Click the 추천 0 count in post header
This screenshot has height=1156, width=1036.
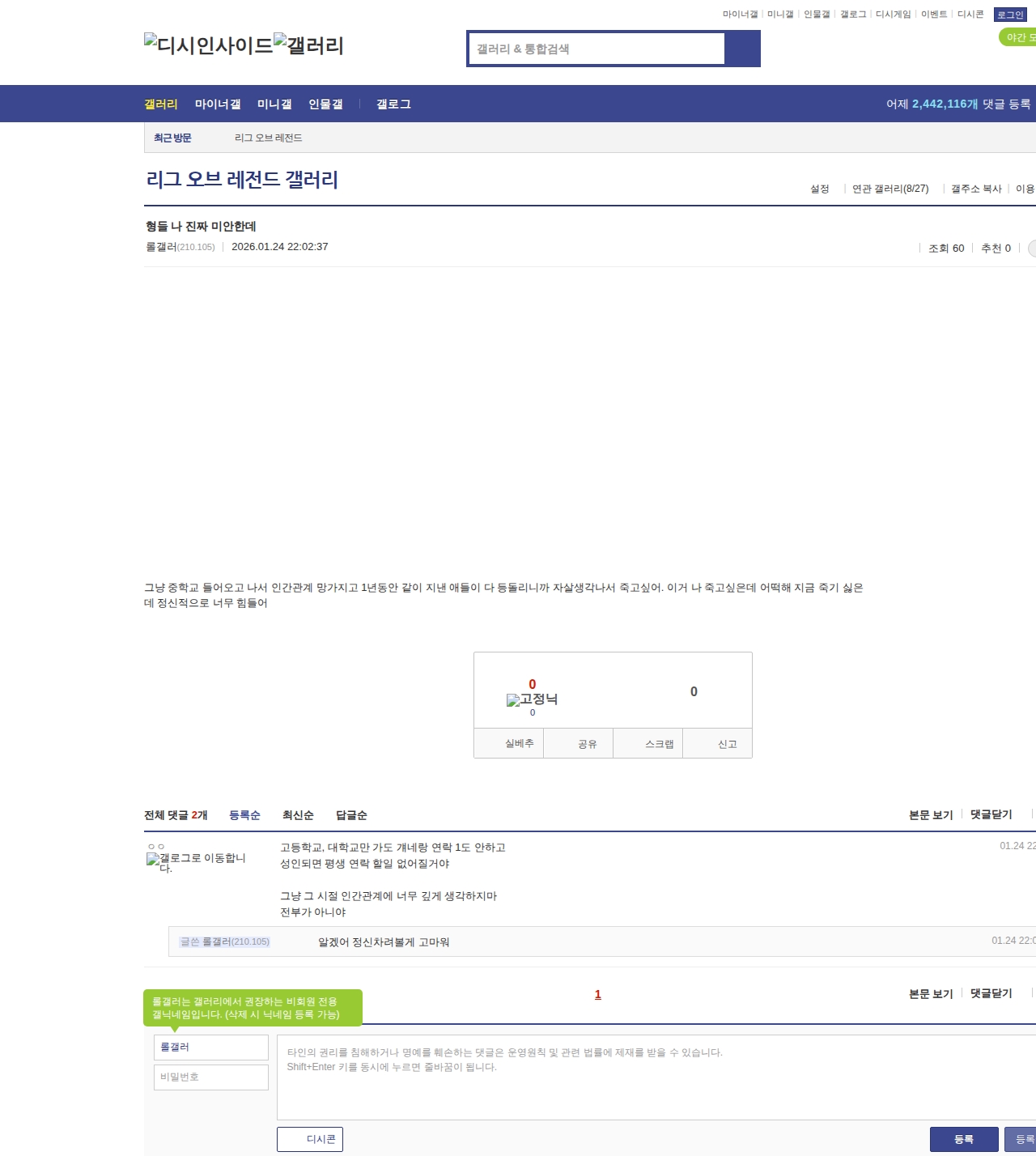click(996, 249)
